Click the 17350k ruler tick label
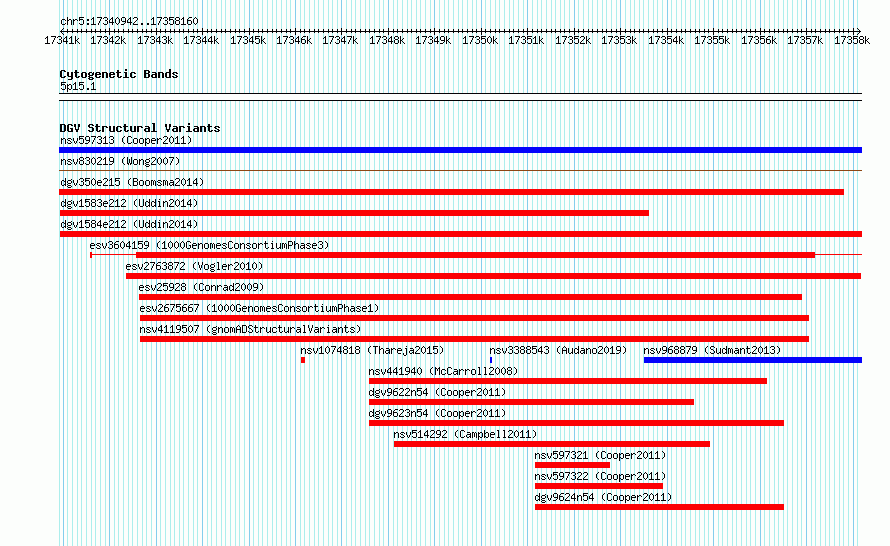The image size is (890, 546). [x=480, y=40]
